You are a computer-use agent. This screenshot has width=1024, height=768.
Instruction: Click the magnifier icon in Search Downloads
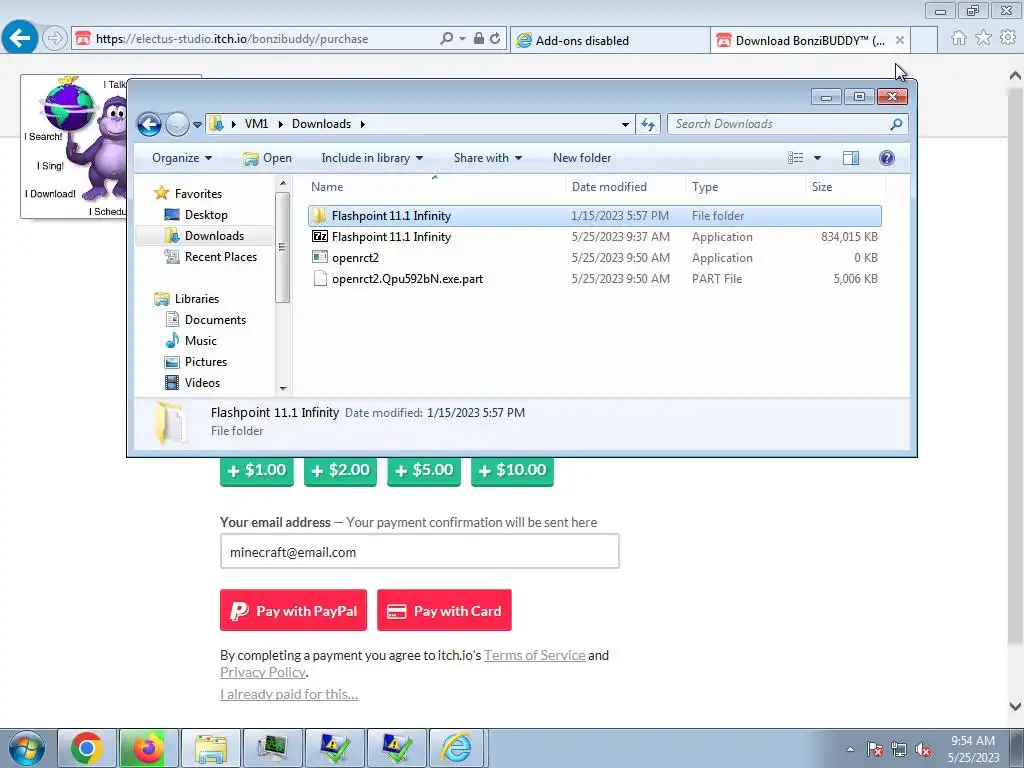pyautogui.click(x=897, y=124)
